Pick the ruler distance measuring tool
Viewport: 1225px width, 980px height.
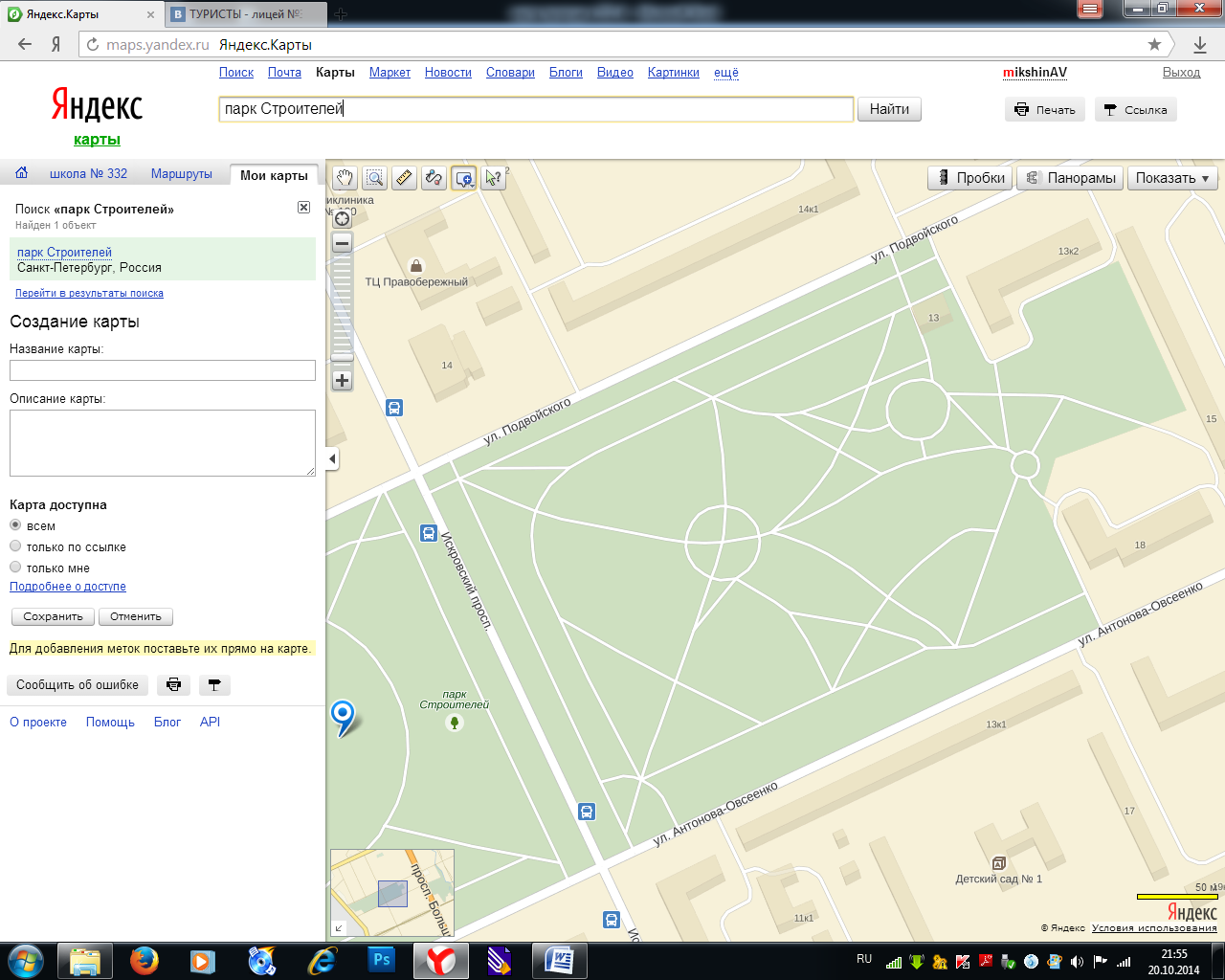(404, 177)
